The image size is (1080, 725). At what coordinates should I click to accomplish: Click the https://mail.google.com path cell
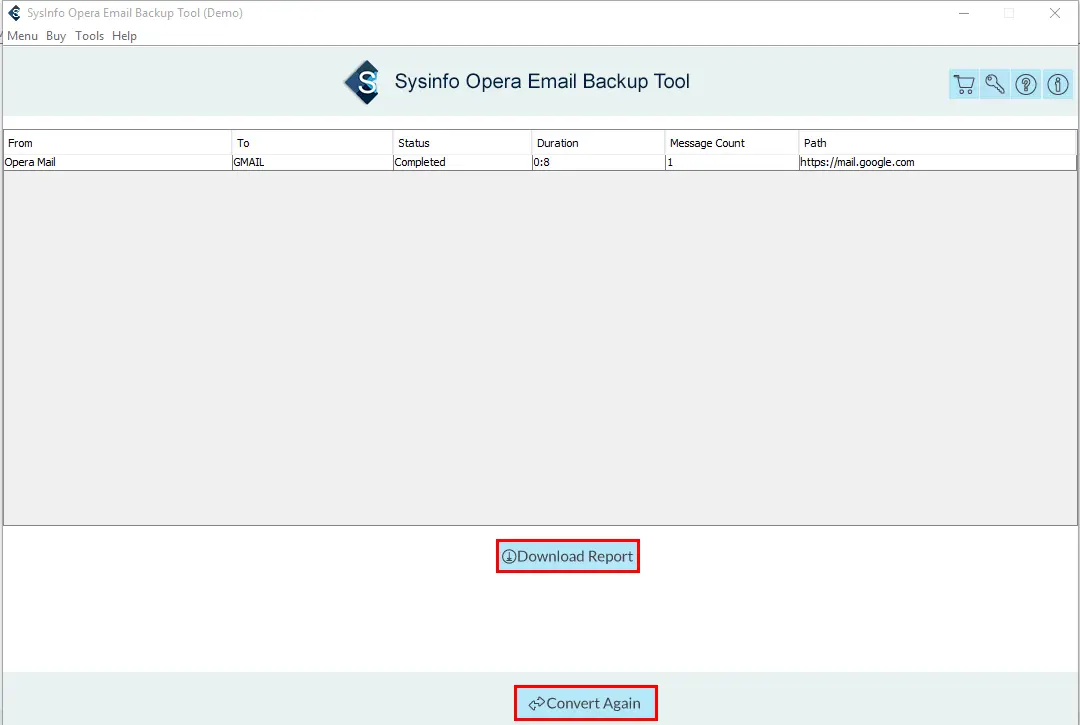[857, 162]
